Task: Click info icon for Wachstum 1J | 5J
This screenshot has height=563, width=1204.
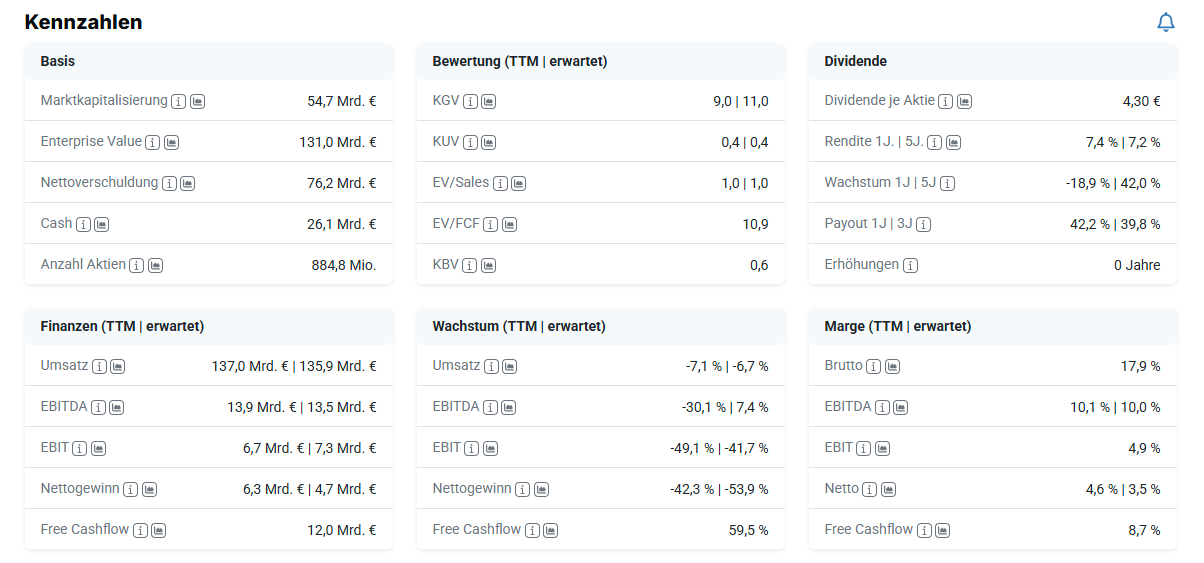Action: (x=947, y=183)
